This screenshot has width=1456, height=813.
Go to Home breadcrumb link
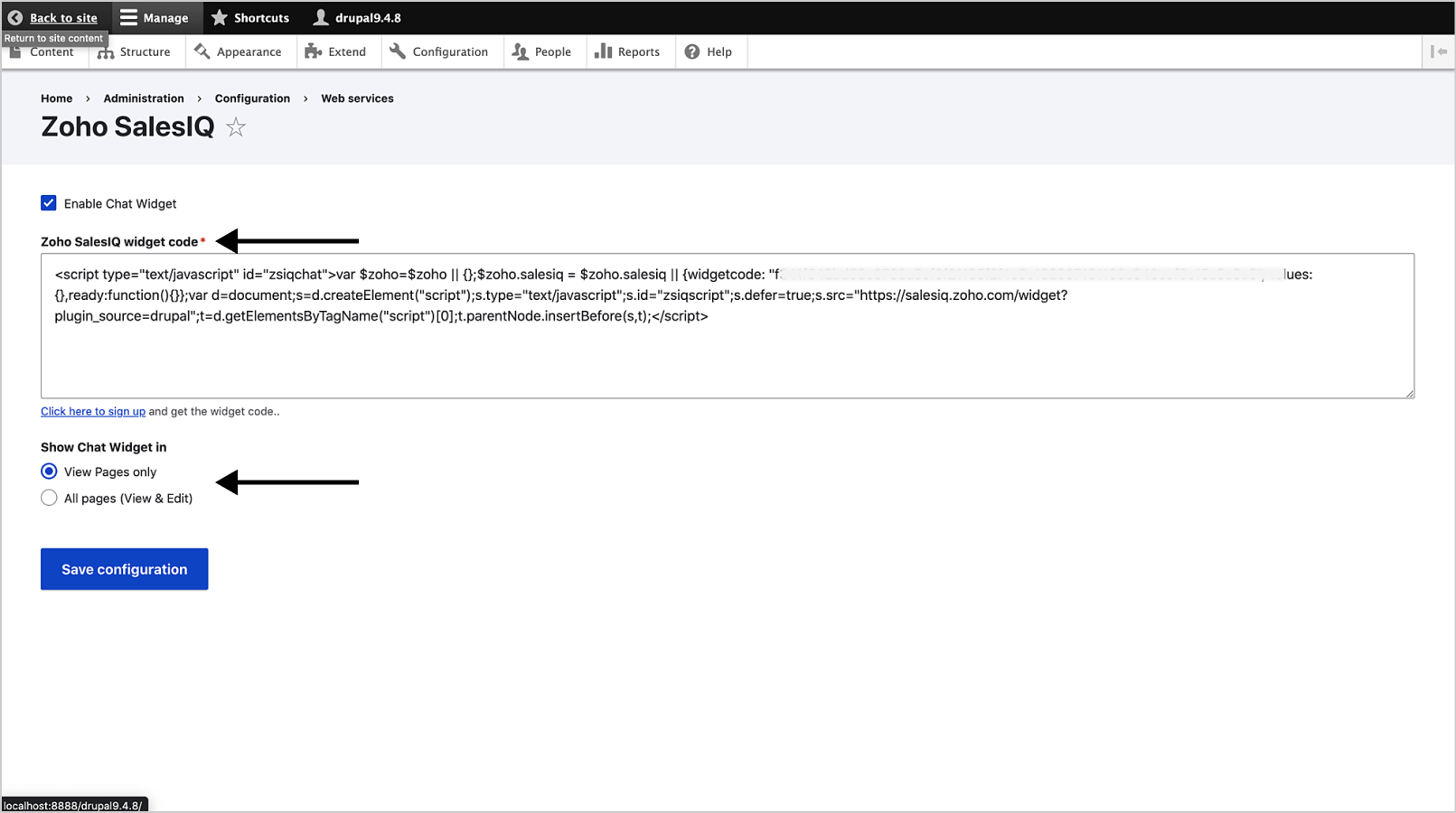tap(57, 98)
